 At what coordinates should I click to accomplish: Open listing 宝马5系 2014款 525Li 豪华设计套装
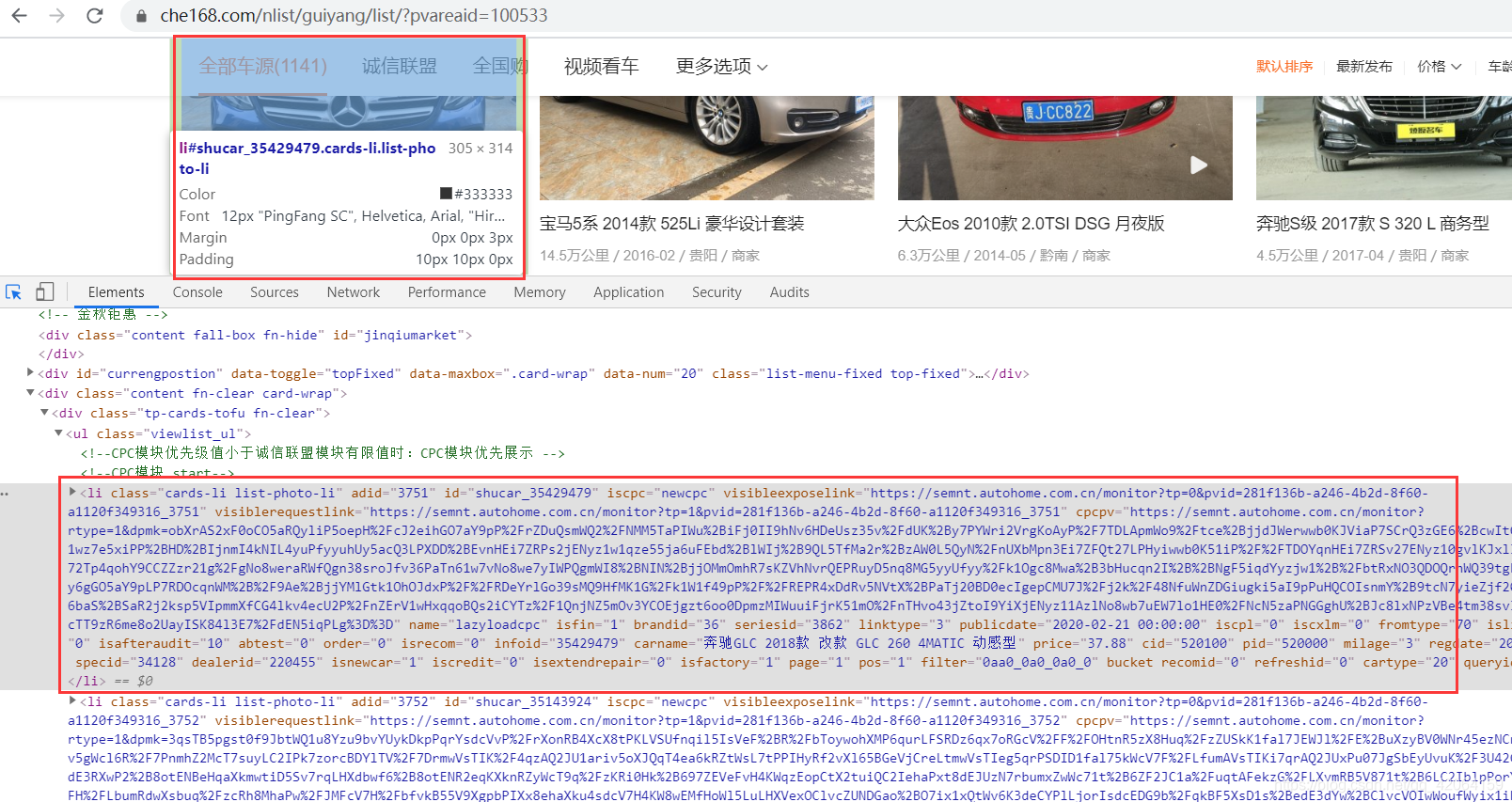(671, 224)
